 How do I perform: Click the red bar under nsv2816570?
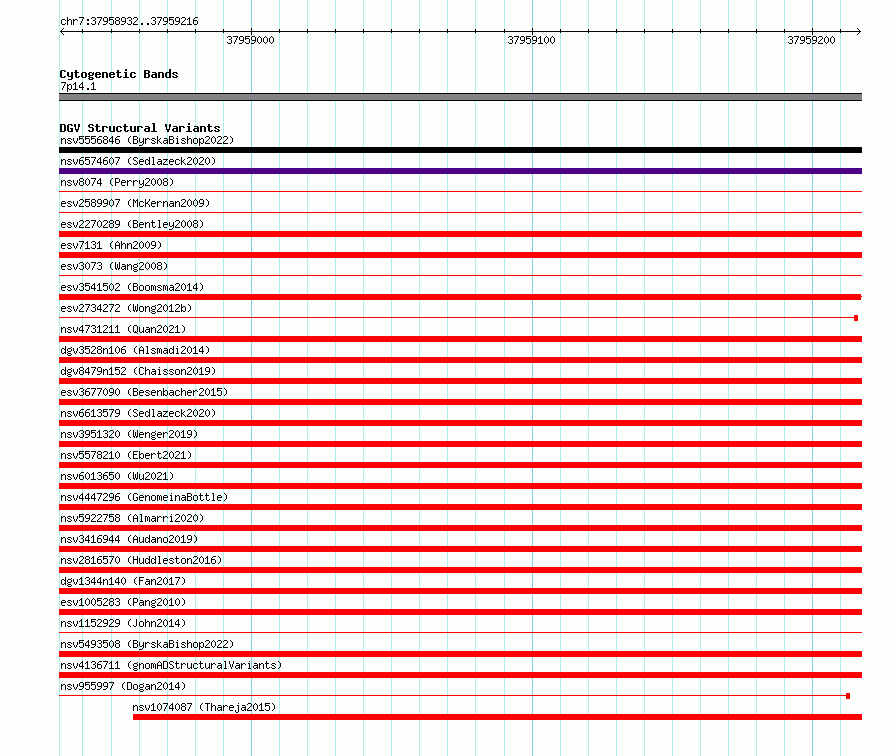click(460, 570)
